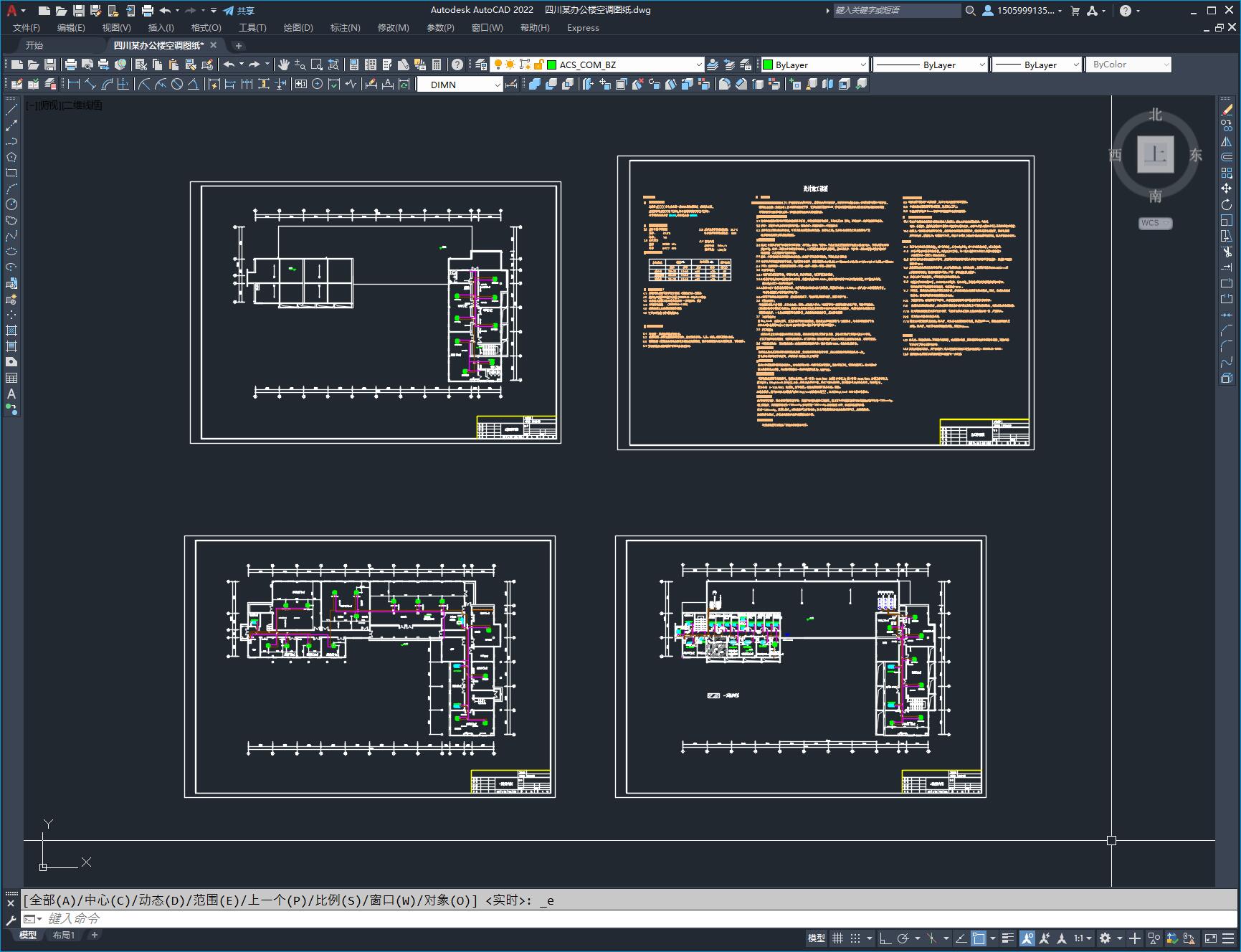The height and width of the screenshot is (952, 1241).
Task: Toggle object snap square icon in status bar
Action: 979,938
